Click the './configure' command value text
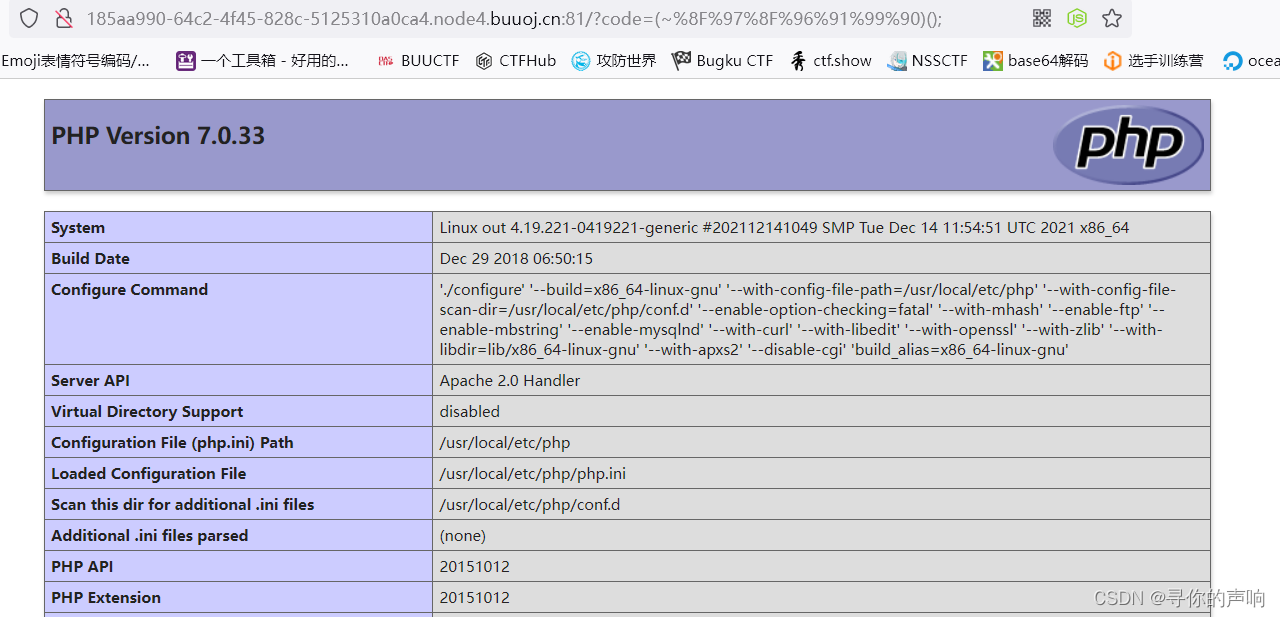1280x617 pixels. pos(808,320)
